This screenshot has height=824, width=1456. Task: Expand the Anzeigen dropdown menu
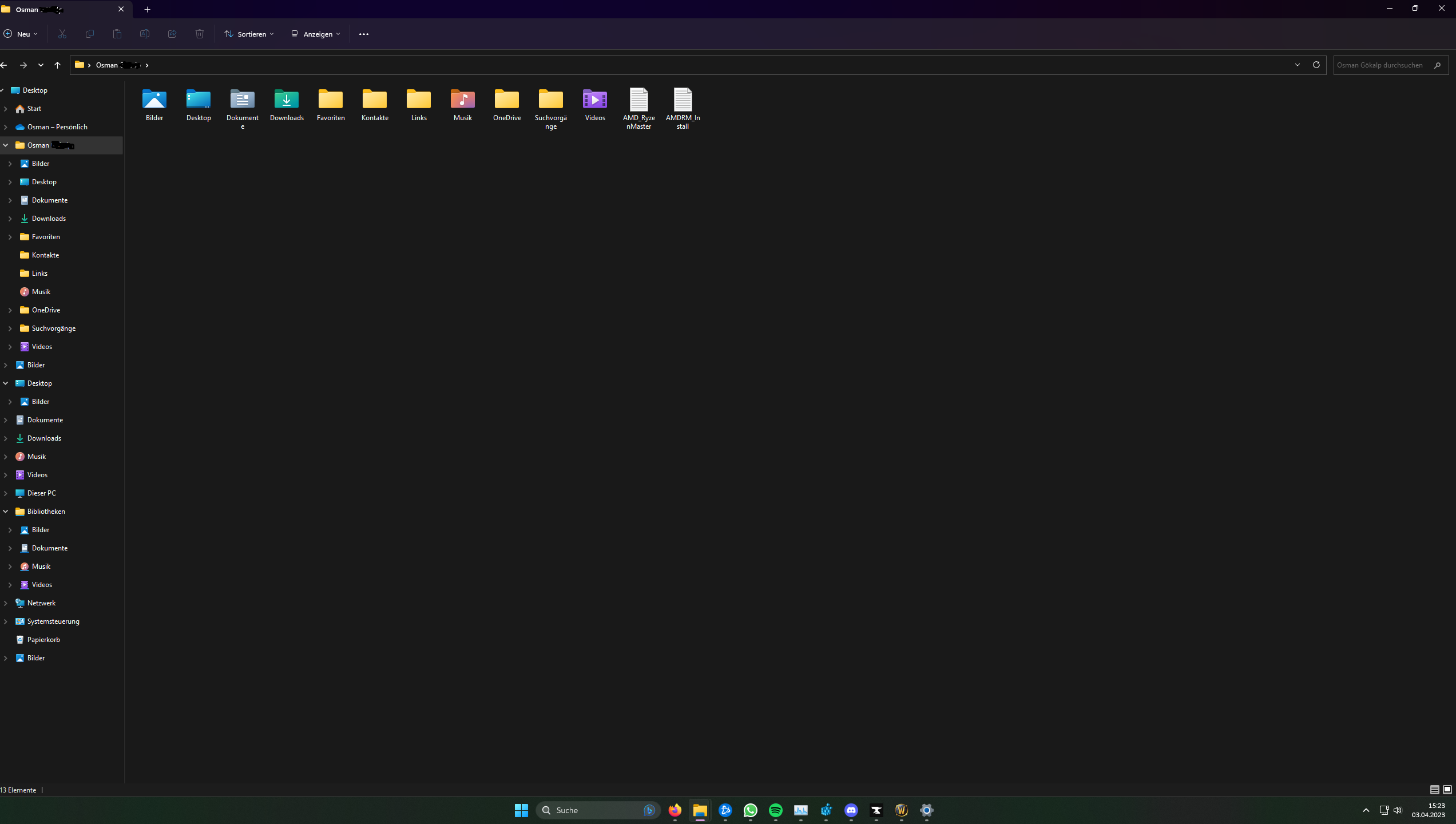coord(315,34)
